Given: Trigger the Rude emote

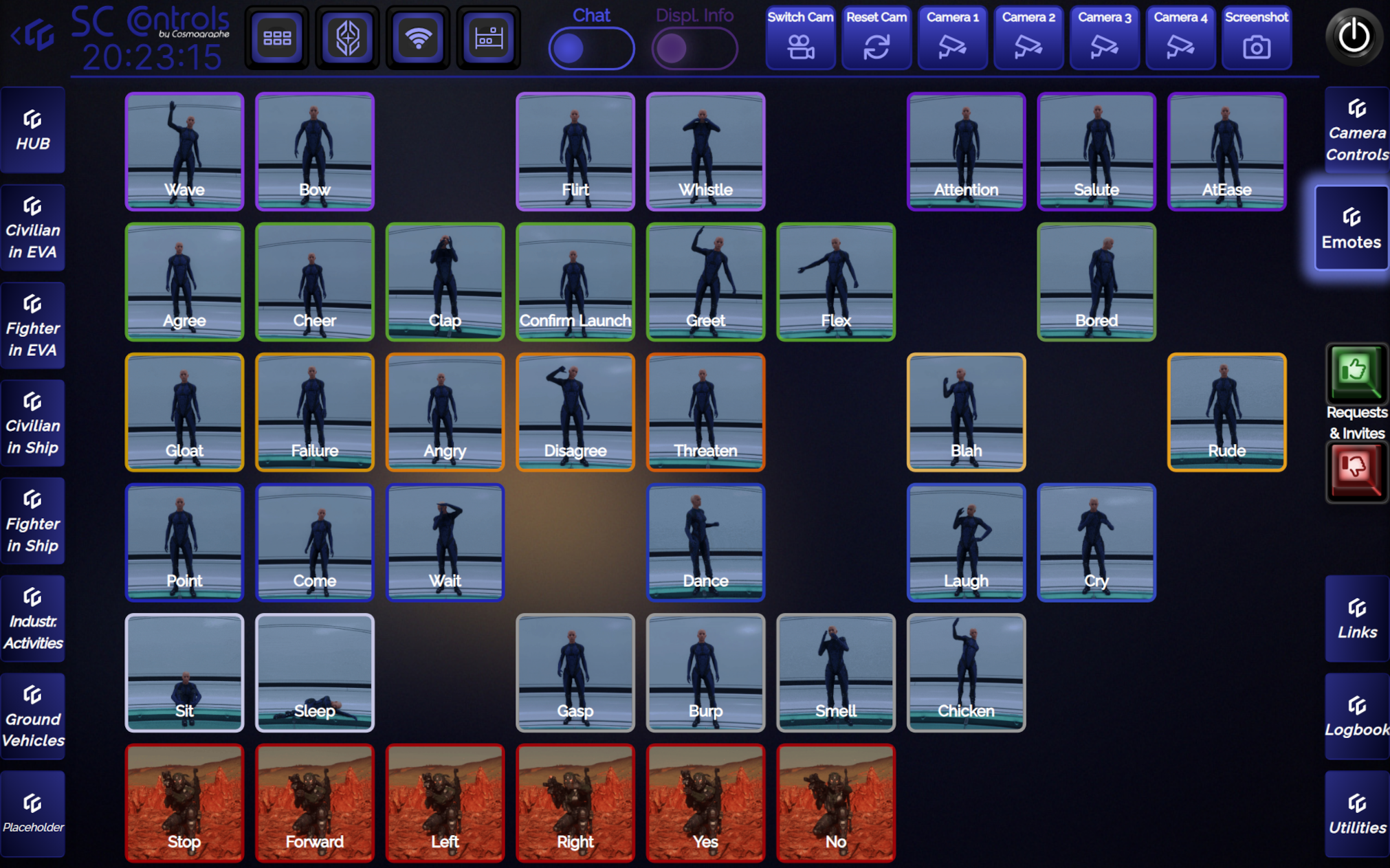Looking at the screenshot, I should (x=1227, y=412).
